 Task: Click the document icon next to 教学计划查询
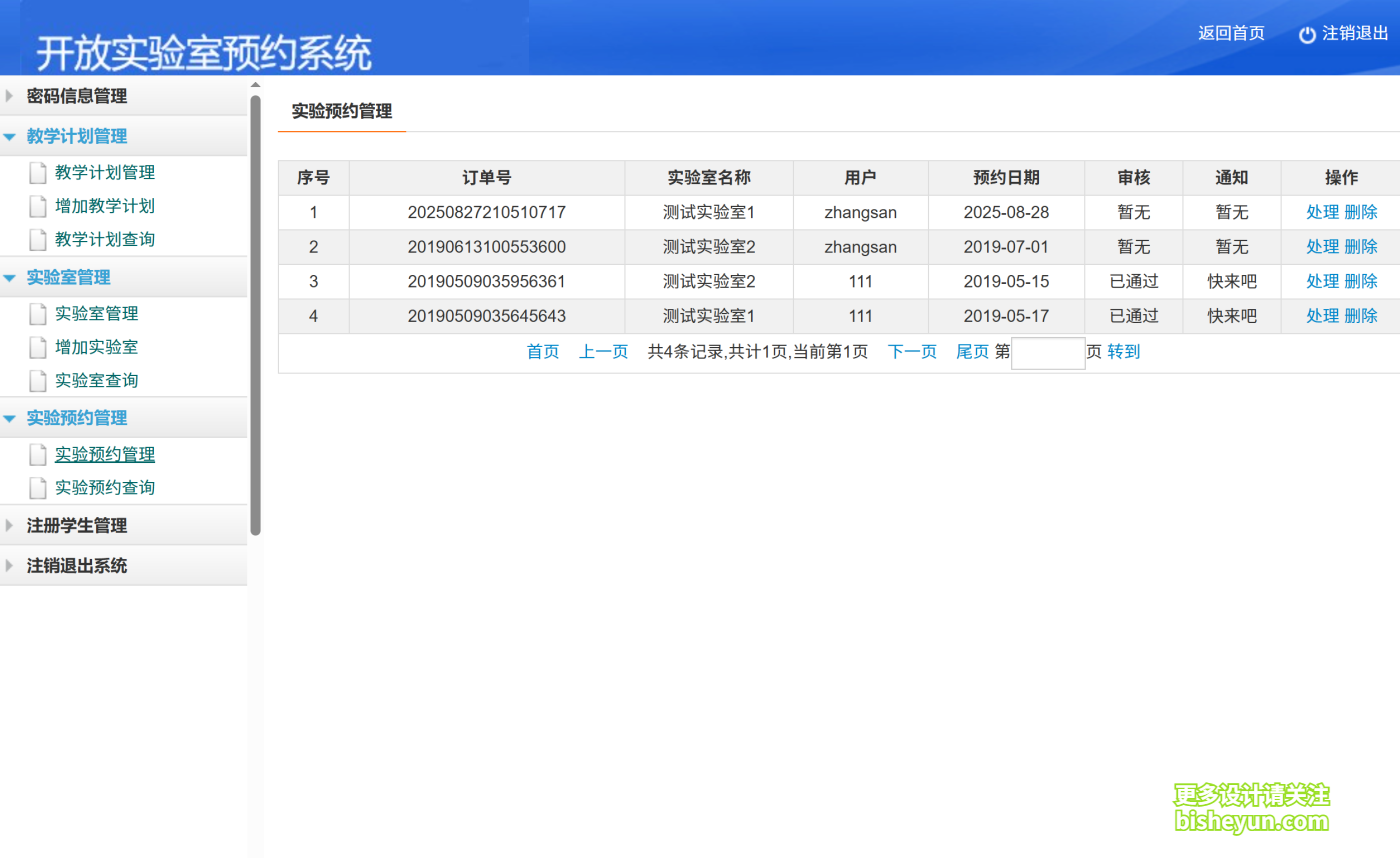point(38,240)
